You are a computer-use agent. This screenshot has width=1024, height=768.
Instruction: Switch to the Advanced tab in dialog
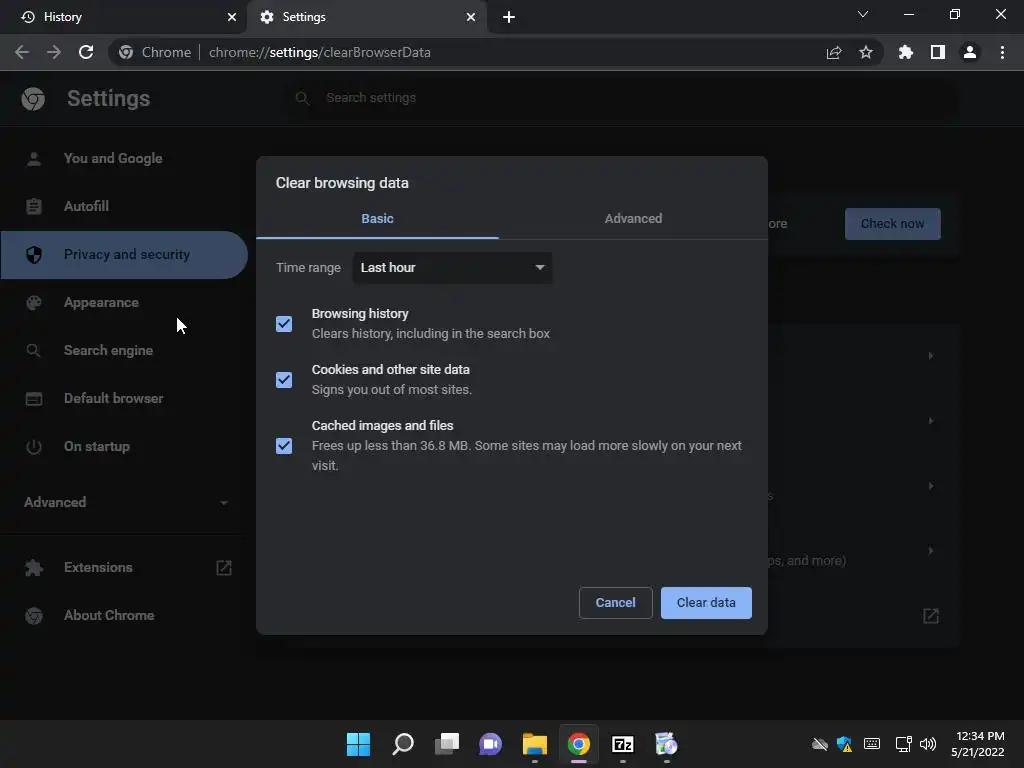pos(633,219)
